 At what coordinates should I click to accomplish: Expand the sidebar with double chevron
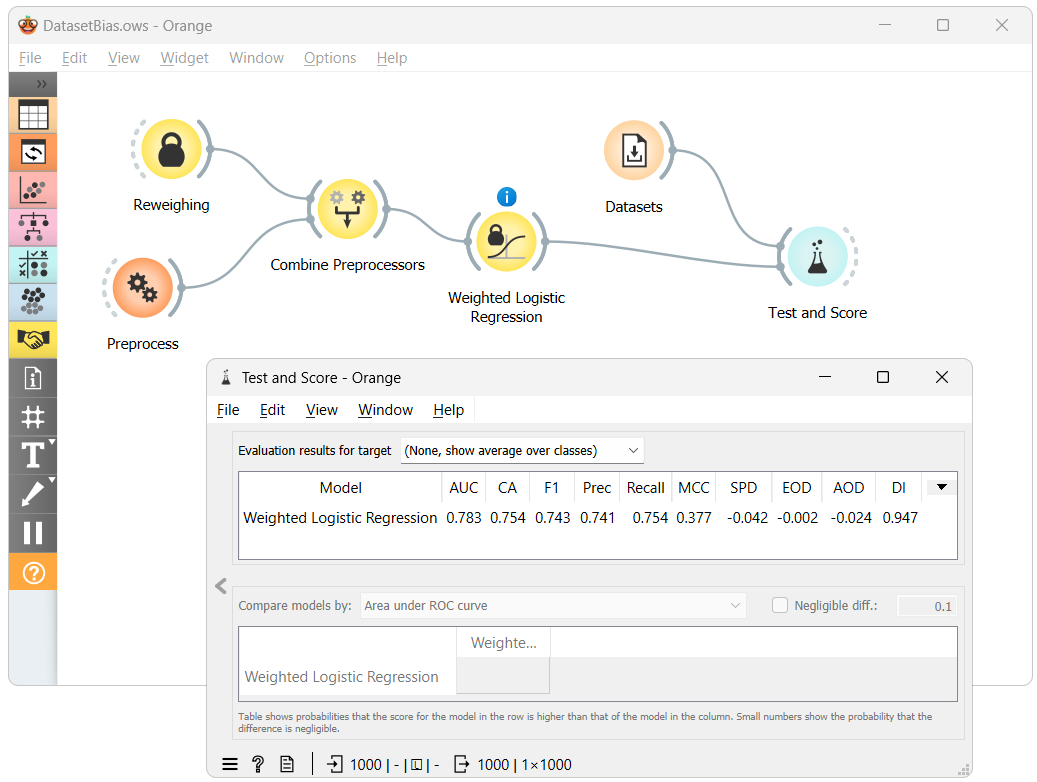tap(41, 84)
